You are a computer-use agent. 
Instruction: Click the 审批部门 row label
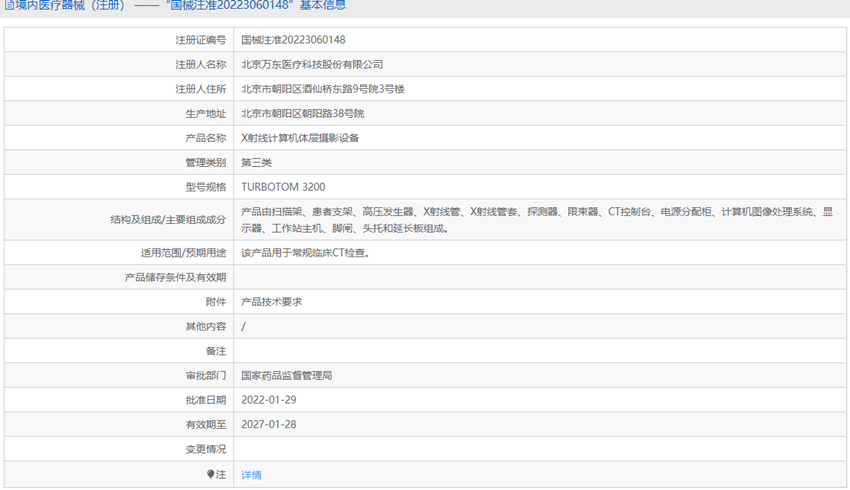pos(205,375)
